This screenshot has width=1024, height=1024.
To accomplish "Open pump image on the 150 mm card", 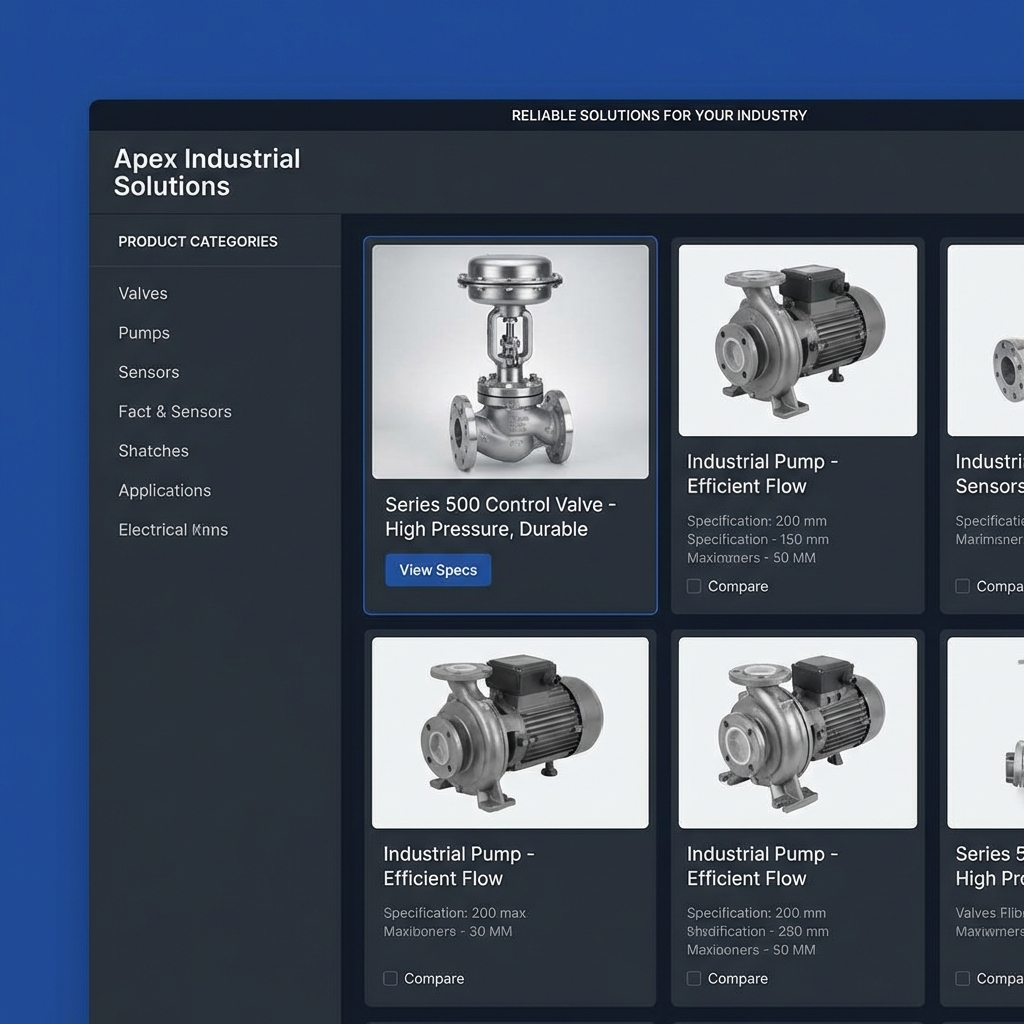I will pos(797,340).
